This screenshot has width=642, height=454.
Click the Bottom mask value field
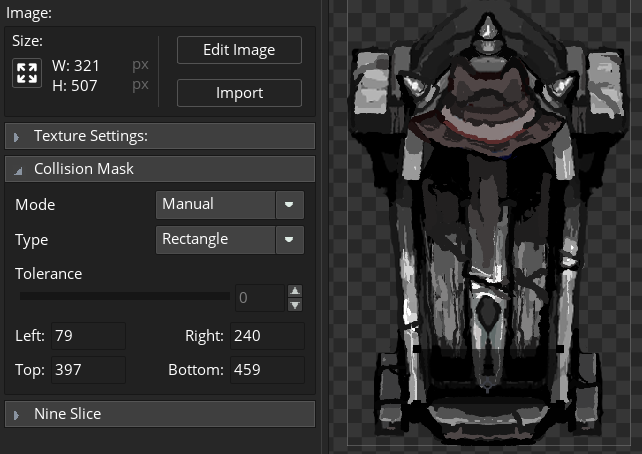tap(266, 370)
